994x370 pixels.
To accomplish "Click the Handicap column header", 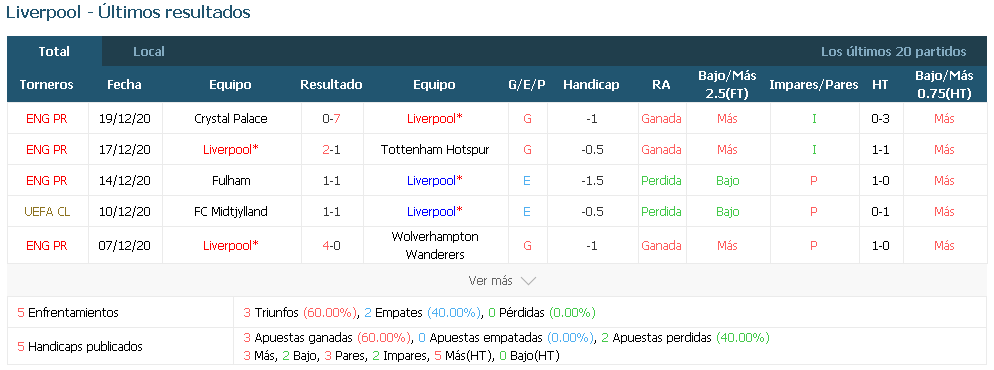I will (x=591, y=84).
